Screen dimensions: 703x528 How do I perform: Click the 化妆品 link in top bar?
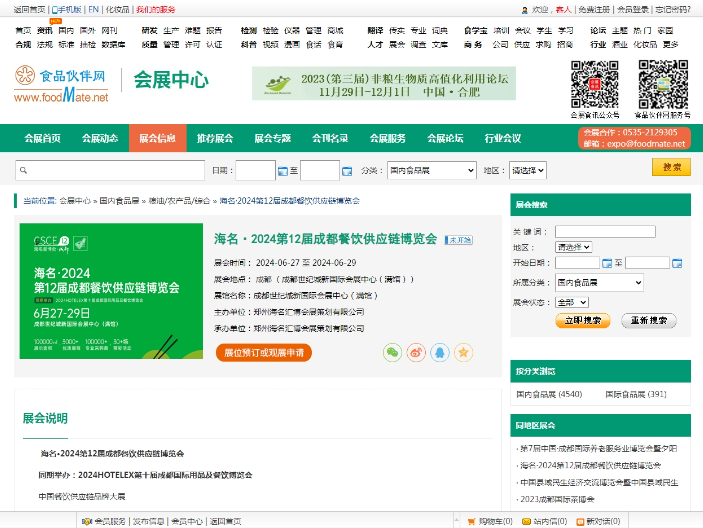click(x=117, y=9)
